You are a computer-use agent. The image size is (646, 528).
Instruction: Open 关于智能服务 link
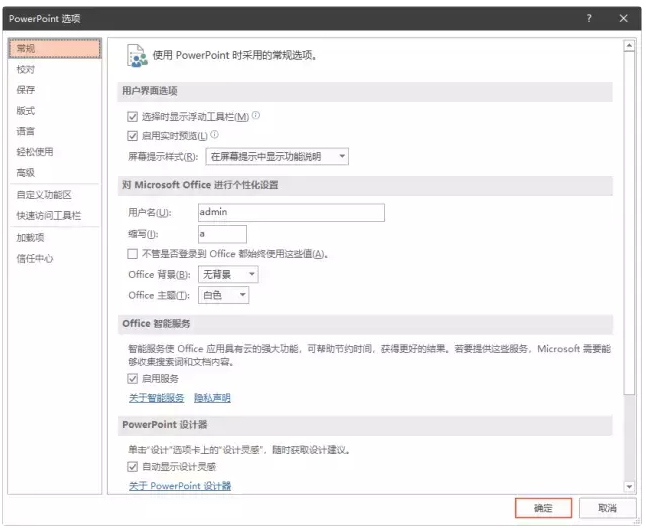pyautogui.click(x=156, y=398)
